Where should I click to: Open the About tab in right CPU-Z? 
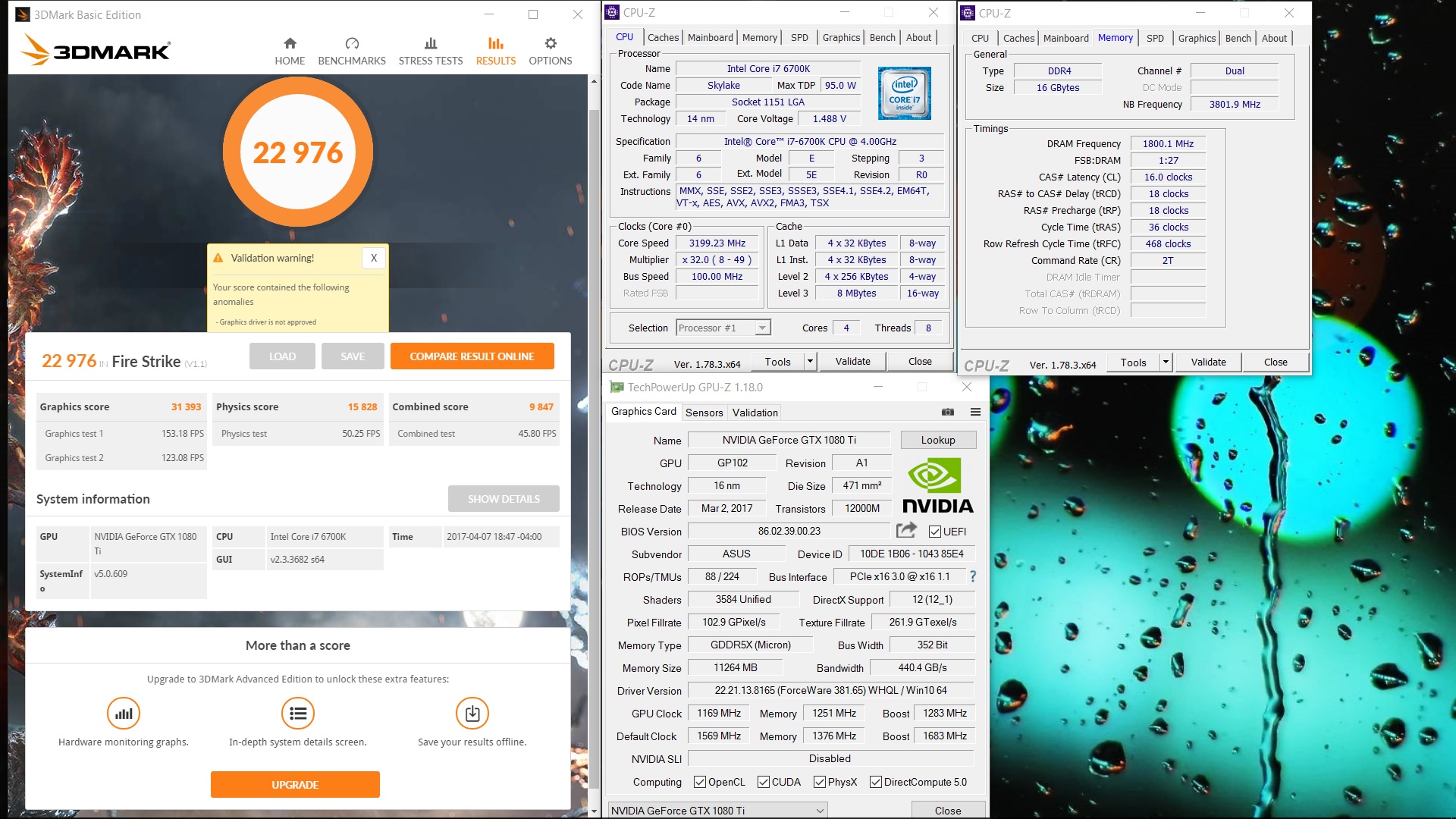click(1274, 38)
